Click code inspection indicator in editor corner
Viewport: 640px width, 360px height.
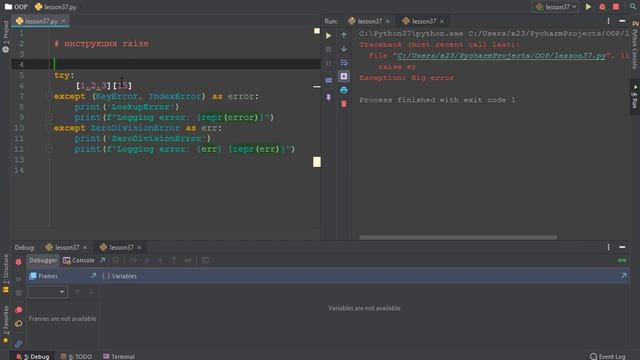317,31
